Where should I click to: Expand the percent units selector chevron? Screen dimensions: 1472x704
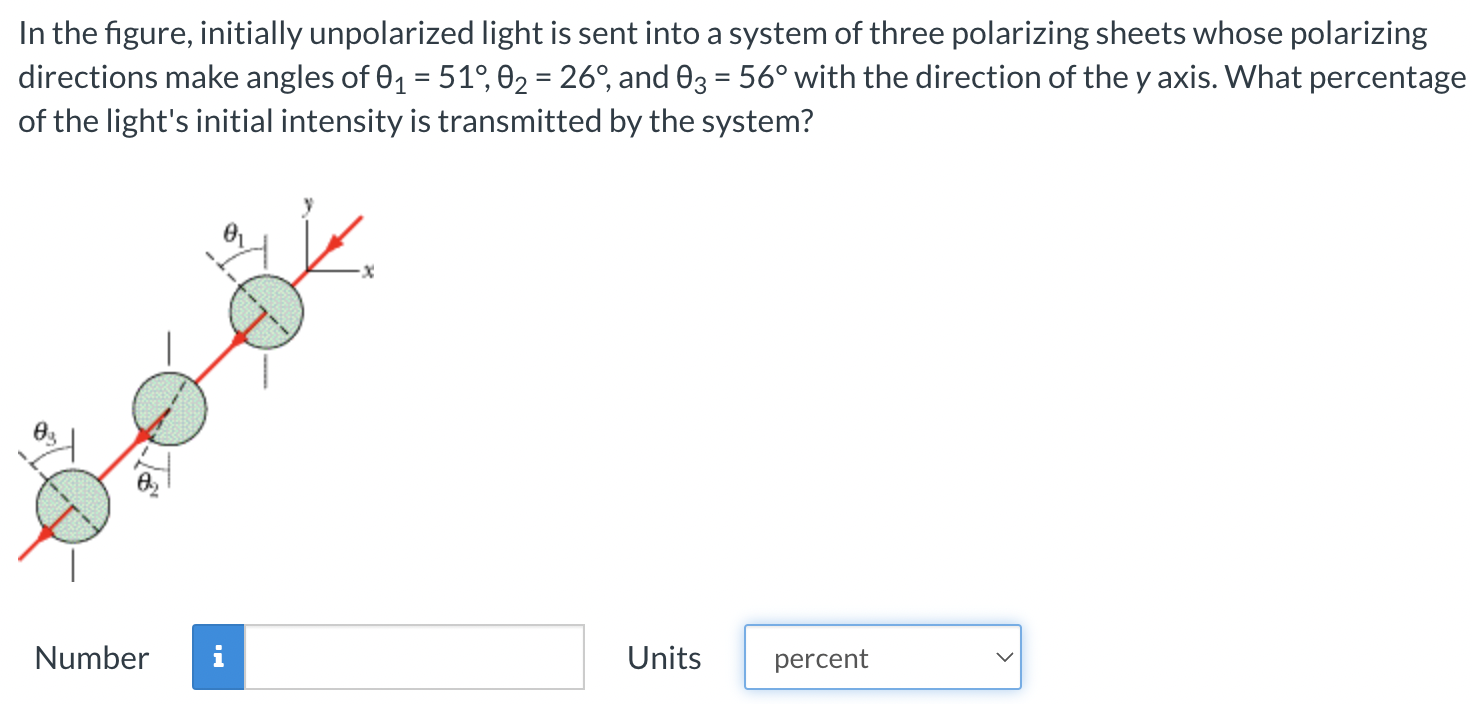(1003, 657)
